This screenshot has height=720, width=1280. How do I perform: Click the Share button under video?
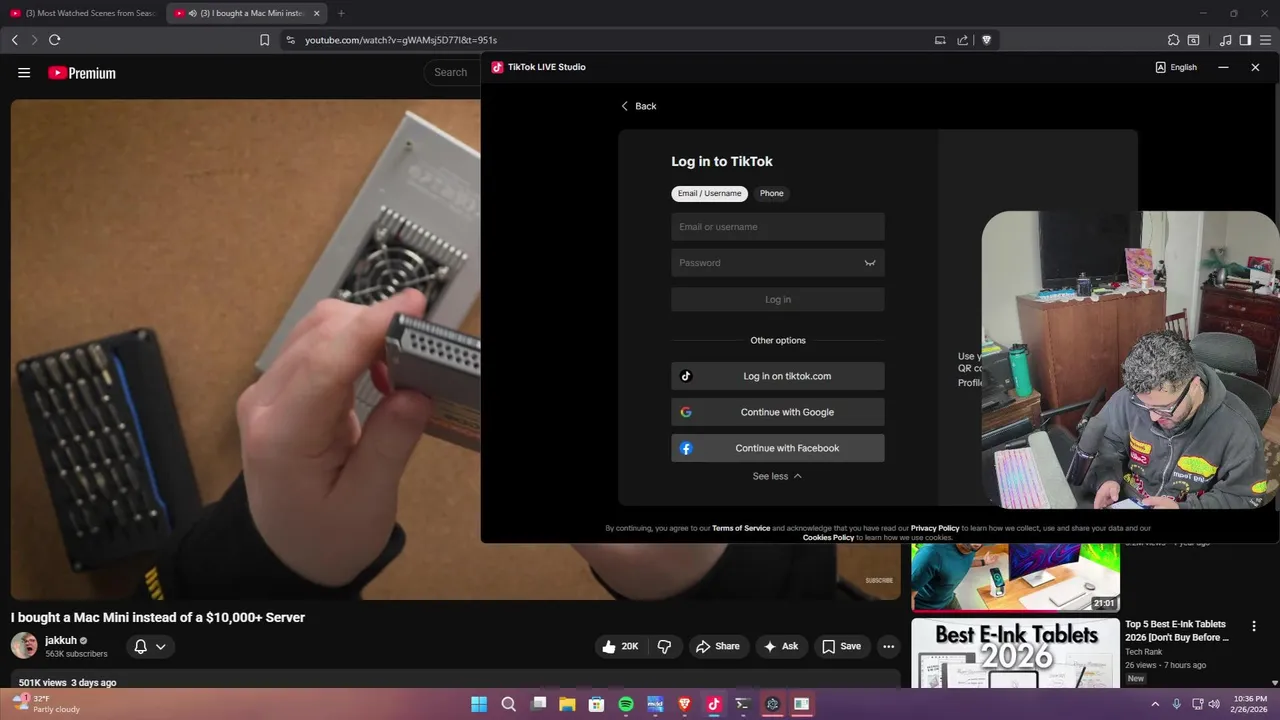[x=717, y=646]
